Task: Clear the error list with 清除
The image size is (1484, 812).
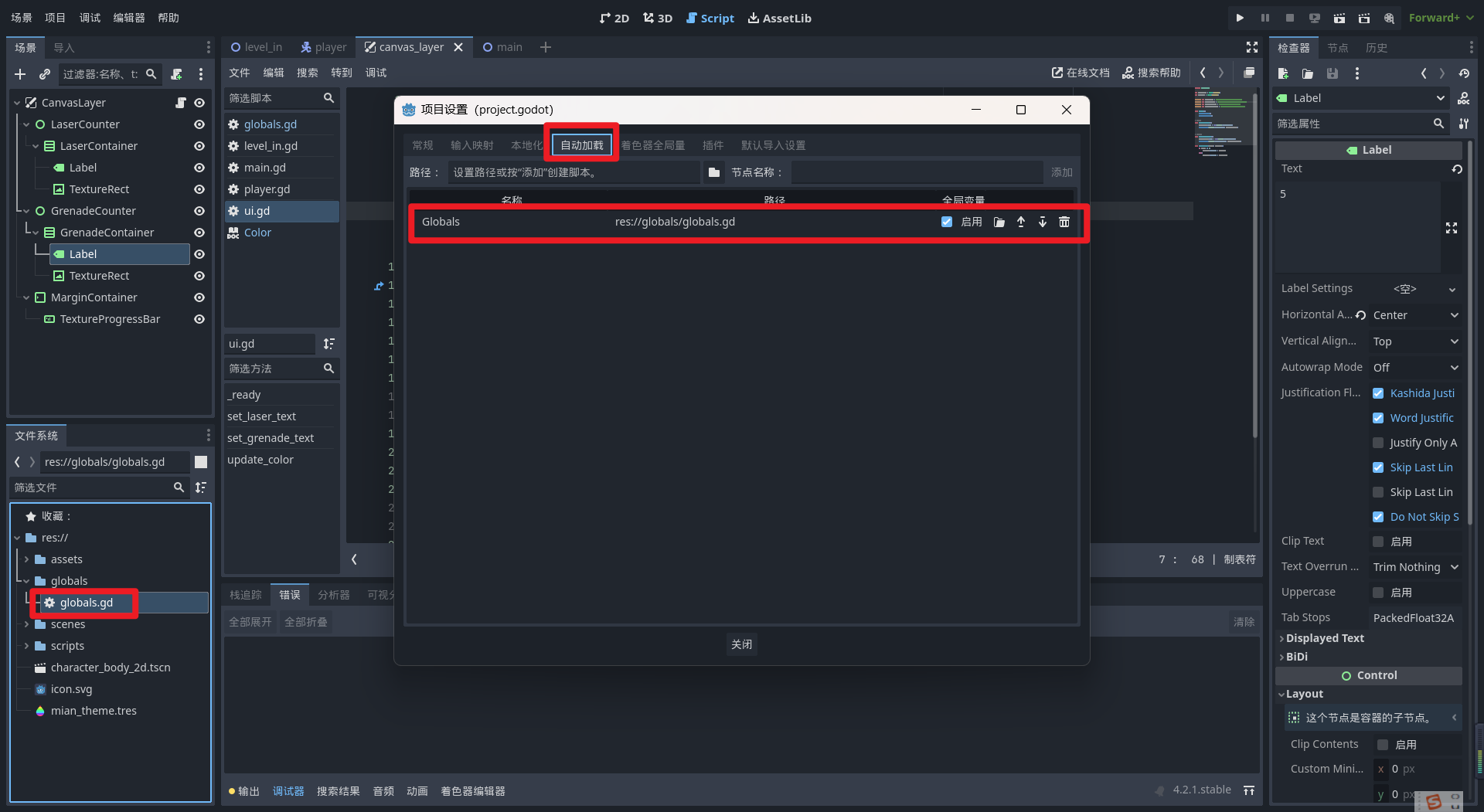Action: click(x=1244, y=622)
